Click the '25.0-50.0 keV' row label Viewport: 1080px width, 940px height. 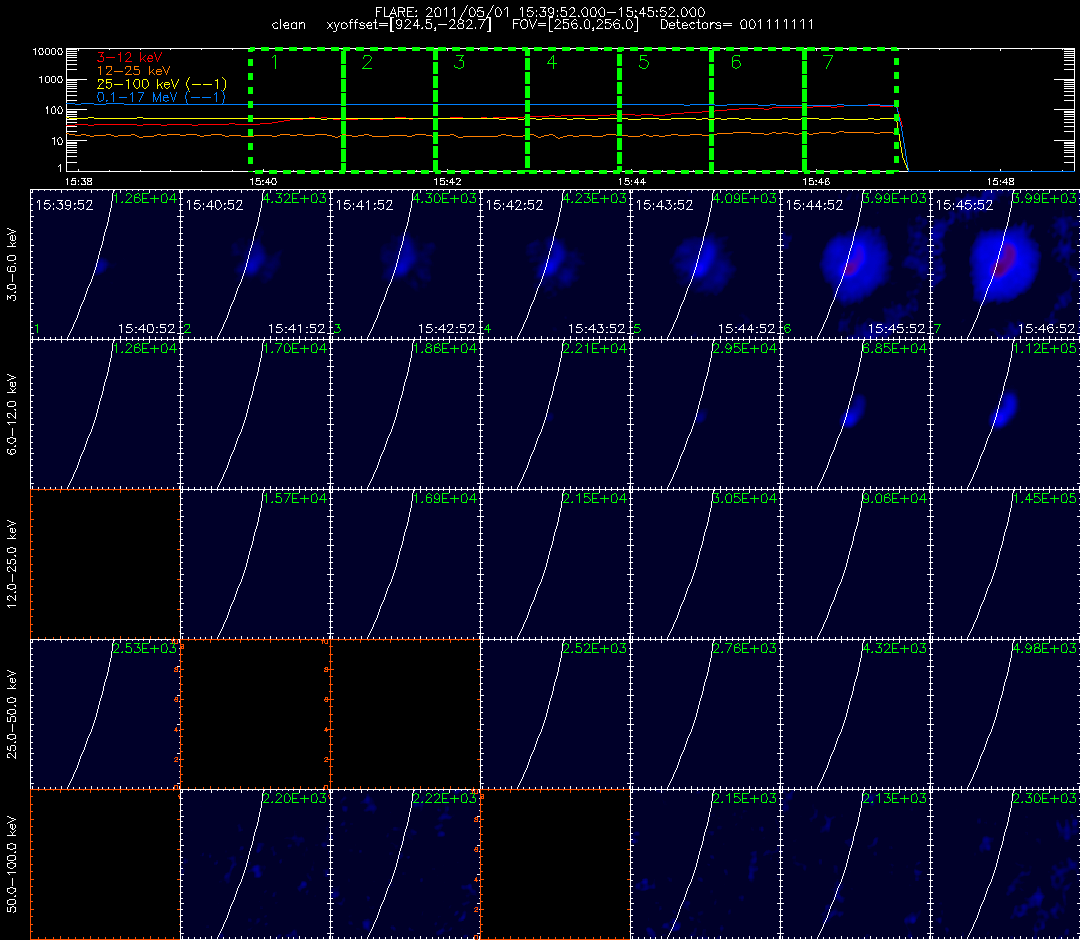tap(12, 715)
